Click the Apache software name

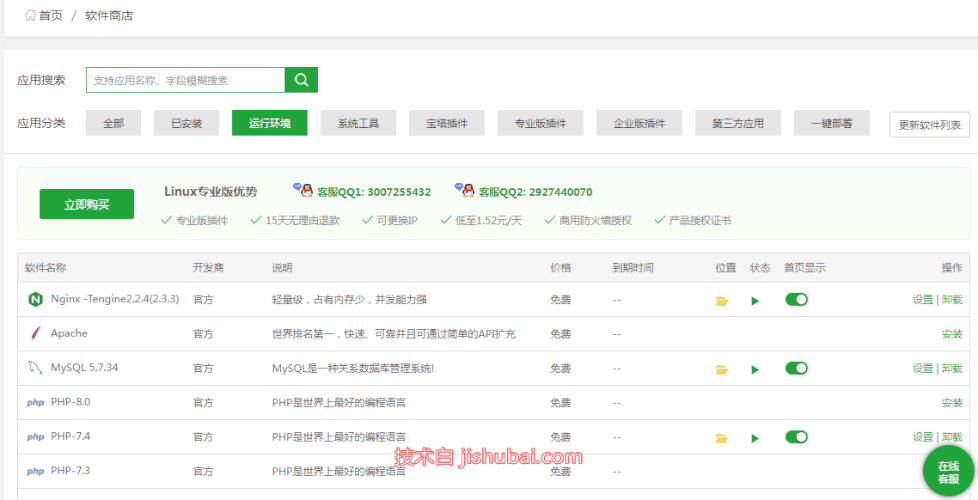coord(69,333)
